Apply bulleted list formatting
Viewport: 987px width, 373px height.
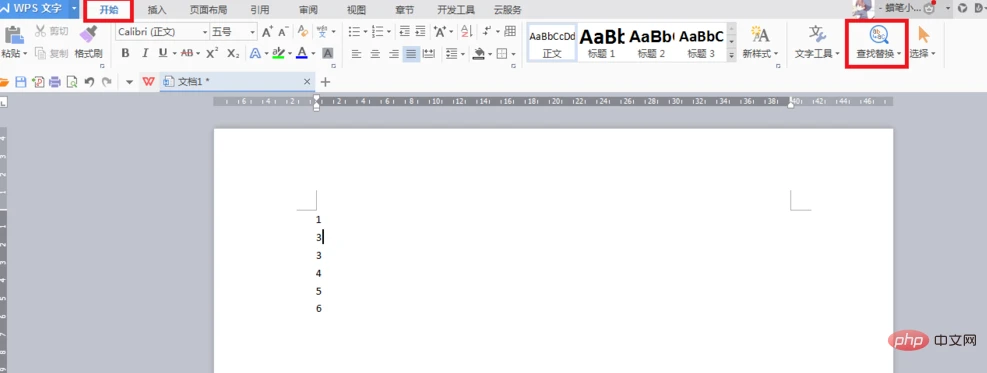click(354, 31)
